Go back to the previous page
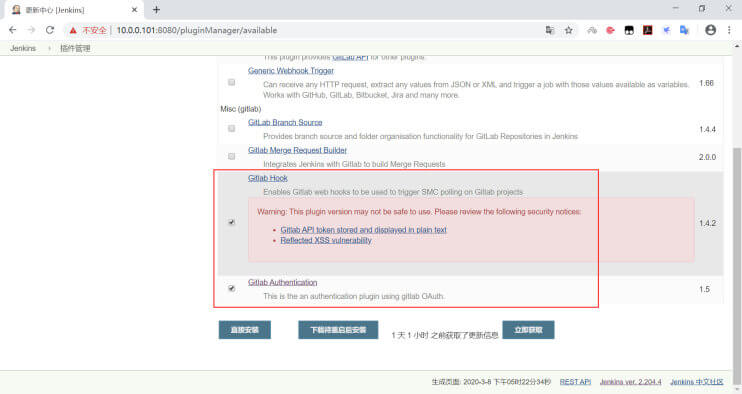Image resolution: width=742 pixels, height=394 pixels. pos(13,30)
